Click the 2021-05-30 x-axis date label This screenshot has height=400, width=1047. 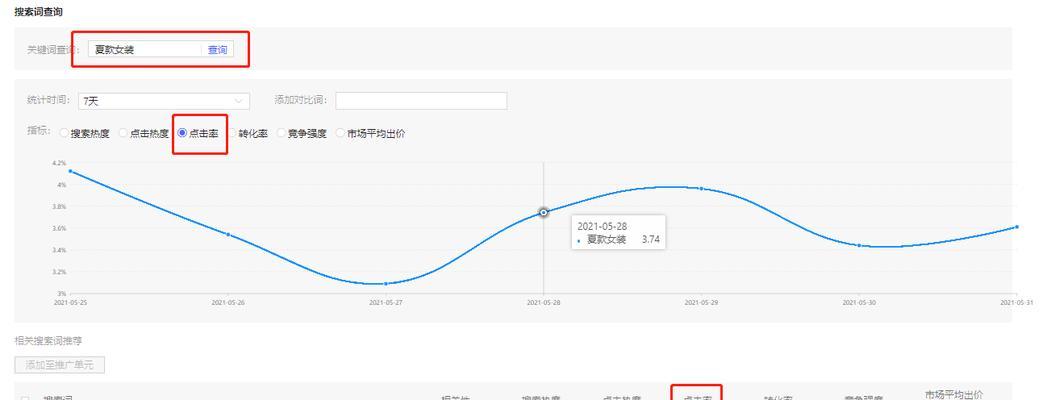859,303
